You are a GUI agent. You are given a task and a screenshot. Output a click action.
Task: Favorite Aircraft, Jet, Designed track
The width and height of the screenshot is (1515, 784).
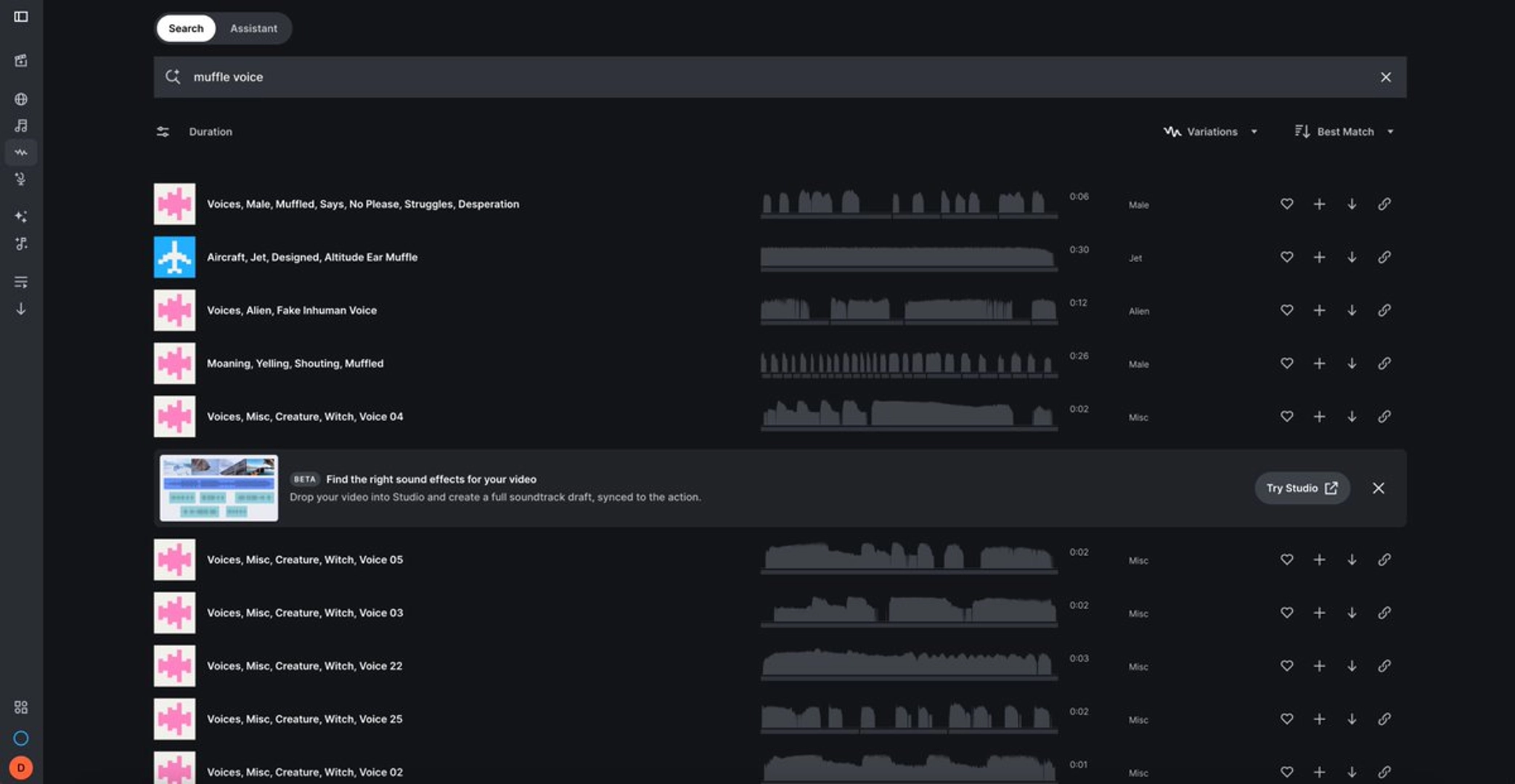pos(1286,257)
